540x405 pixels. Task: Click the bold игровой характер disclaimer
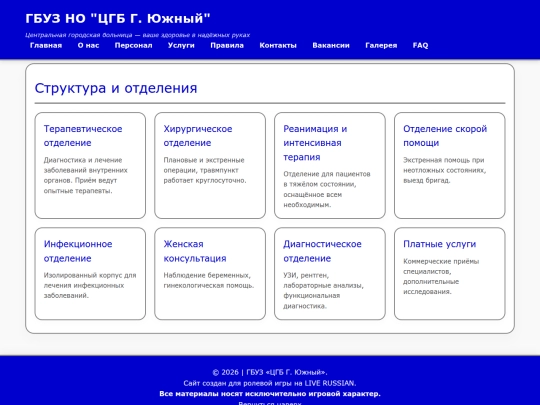coord(270,394)
